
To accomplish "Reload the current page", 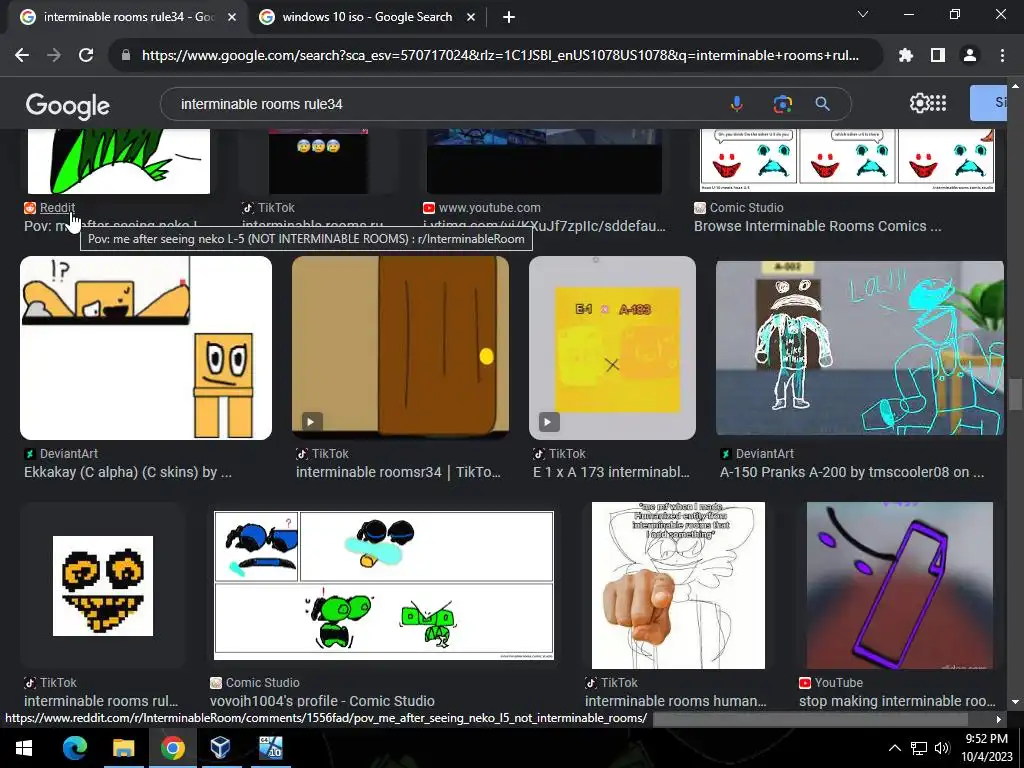I will [86, 56].
